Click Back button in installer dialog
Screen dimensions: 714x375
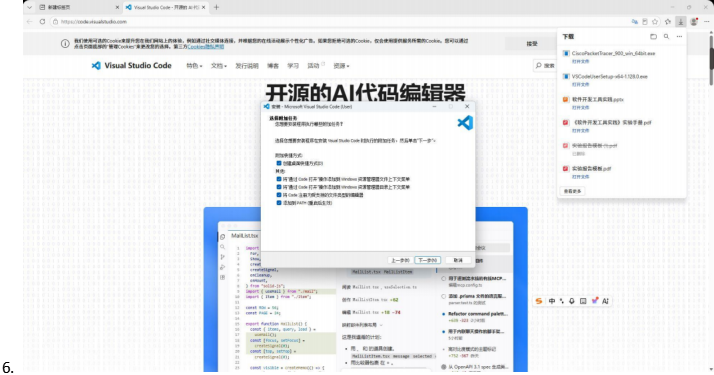tap(401, 260)
